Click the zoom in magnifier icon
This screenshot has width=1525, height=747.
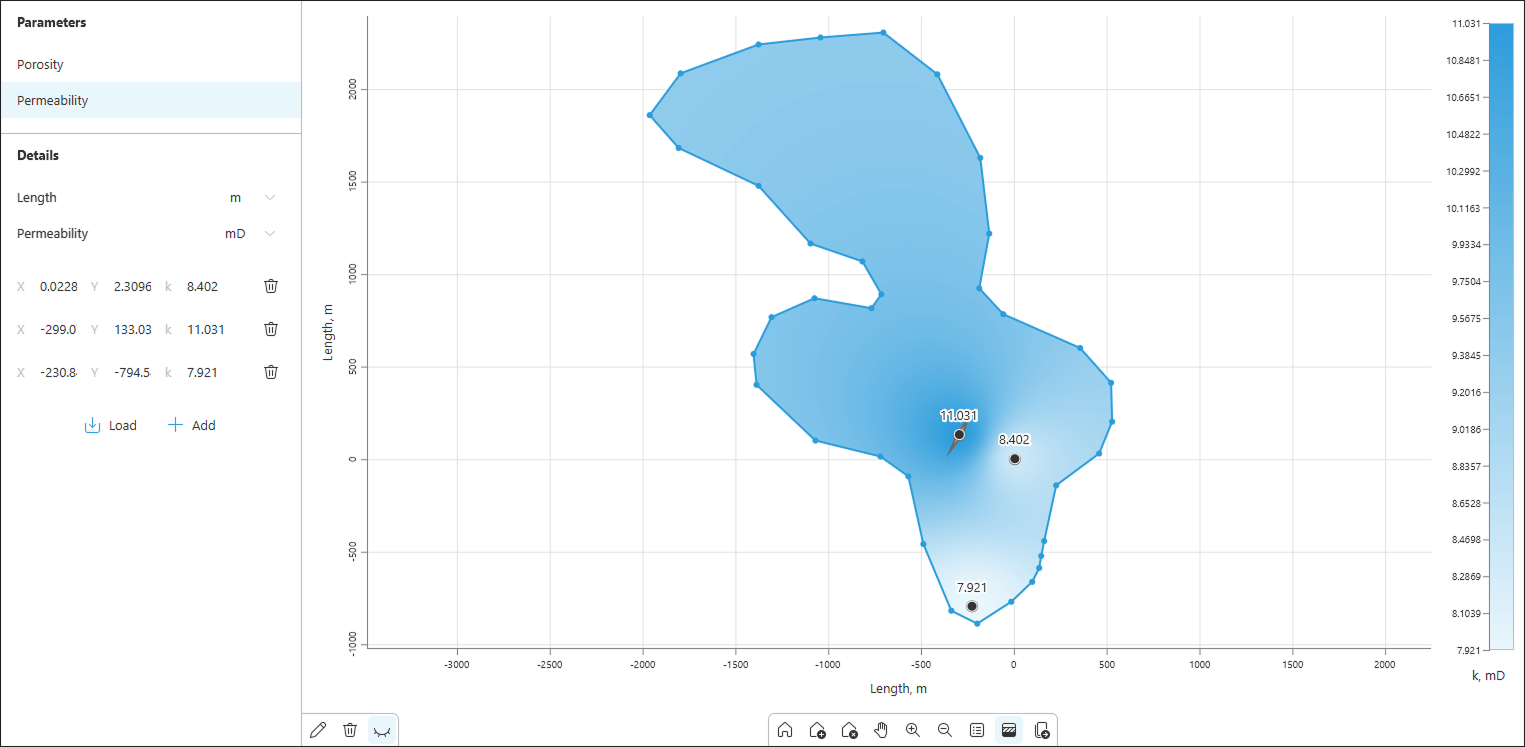913,730
